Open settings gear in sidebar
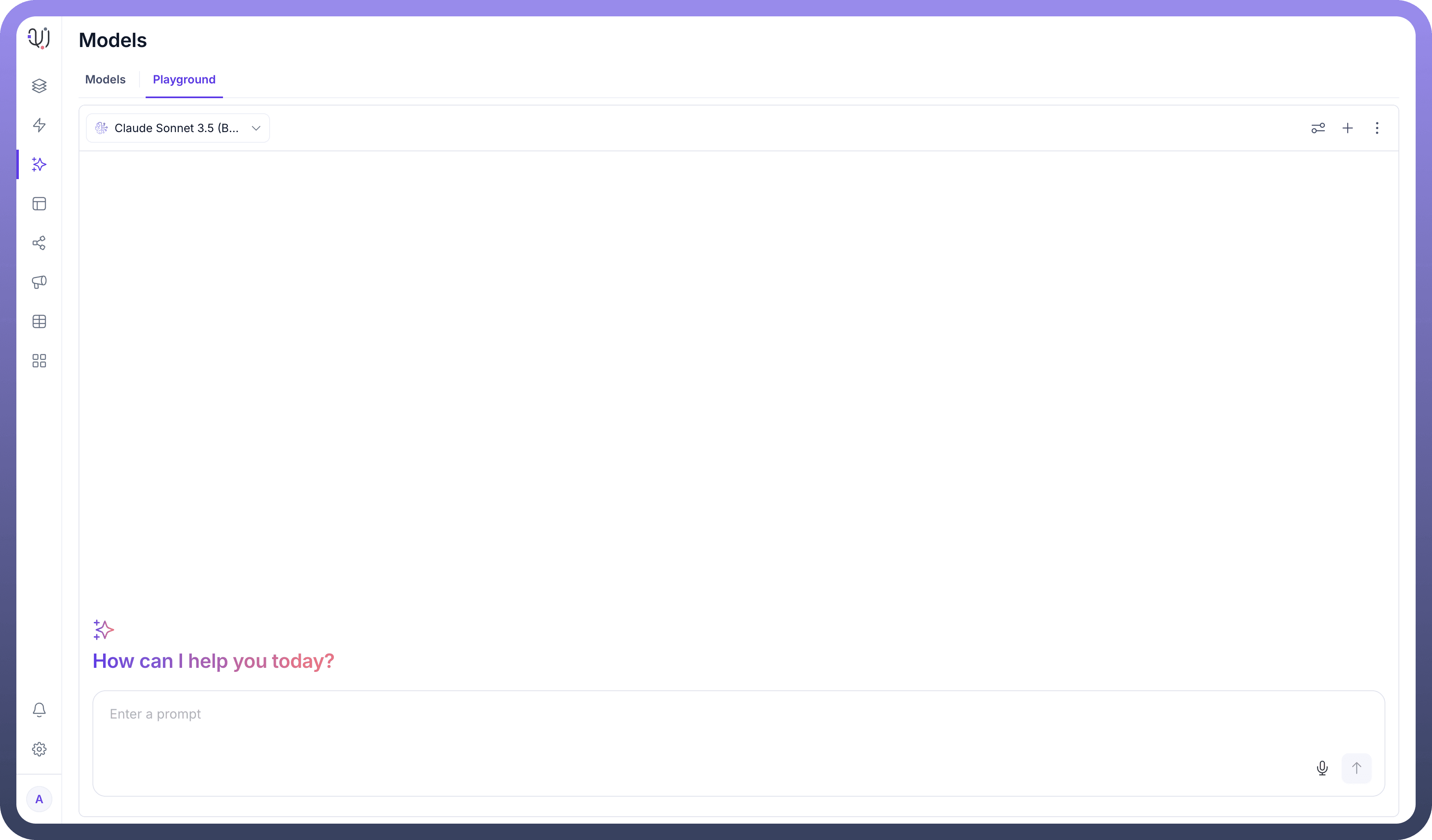Image resolution: width=1432 pixels, height=840 pixels. pyautogui.click(x=39, y=749)
